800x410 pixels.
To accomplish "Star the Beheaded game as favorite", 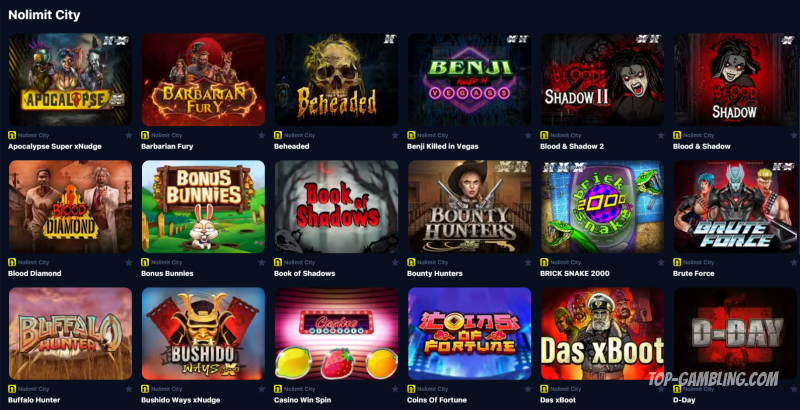I will click(395, 135).
